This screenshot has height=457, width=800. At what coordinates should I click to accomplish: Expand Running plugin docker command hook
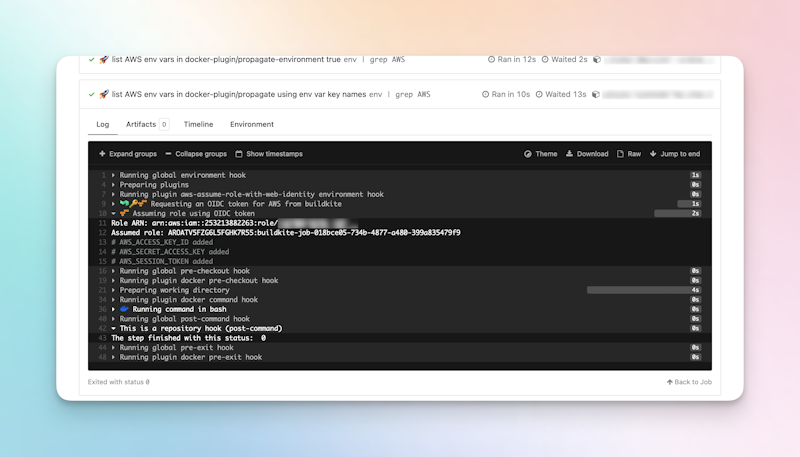[113, 299]
